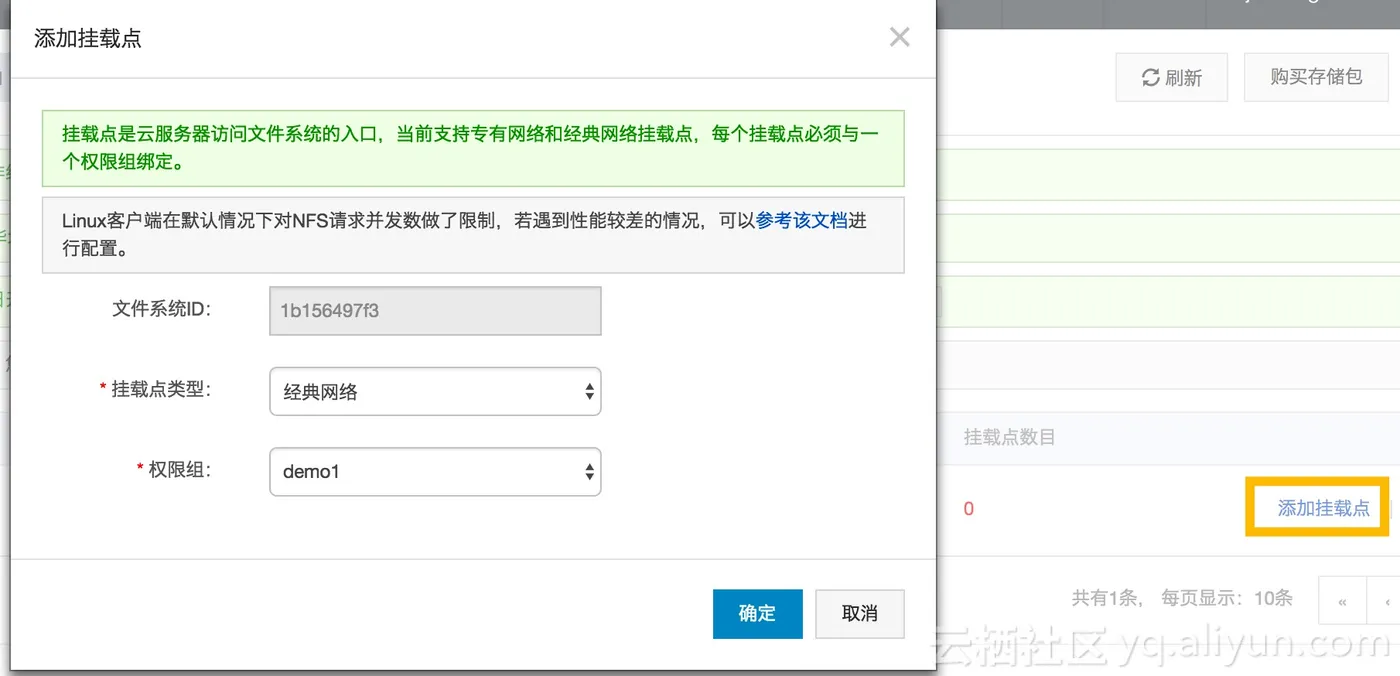Image resolution: width=1400 pixels, height=676 pixels.
Task: Click the highlighted 添加挂载点 link
Action: pyautogui.click(x=1323, y=508)
